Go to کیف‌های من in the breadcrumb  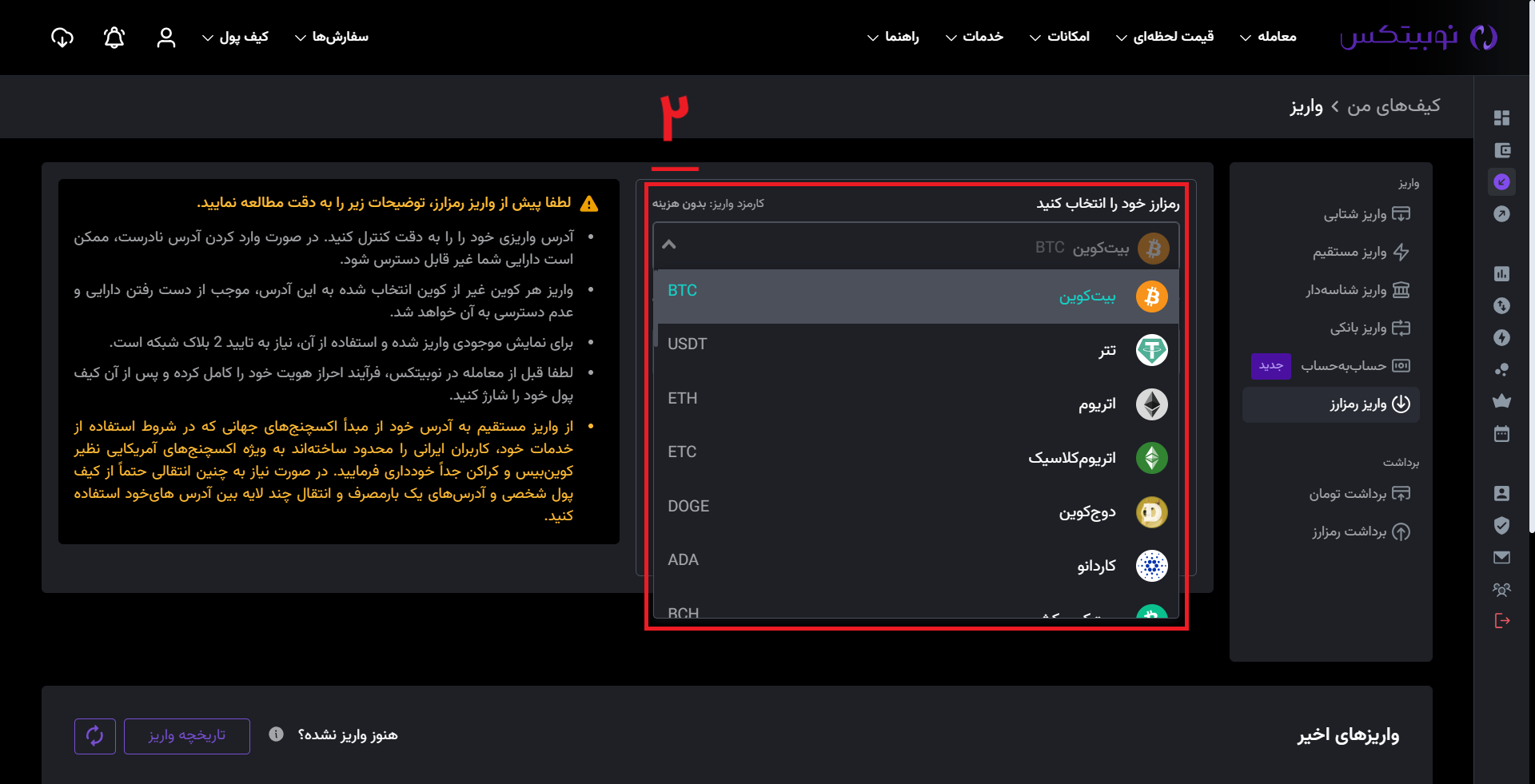click(x=1393, y=105)
